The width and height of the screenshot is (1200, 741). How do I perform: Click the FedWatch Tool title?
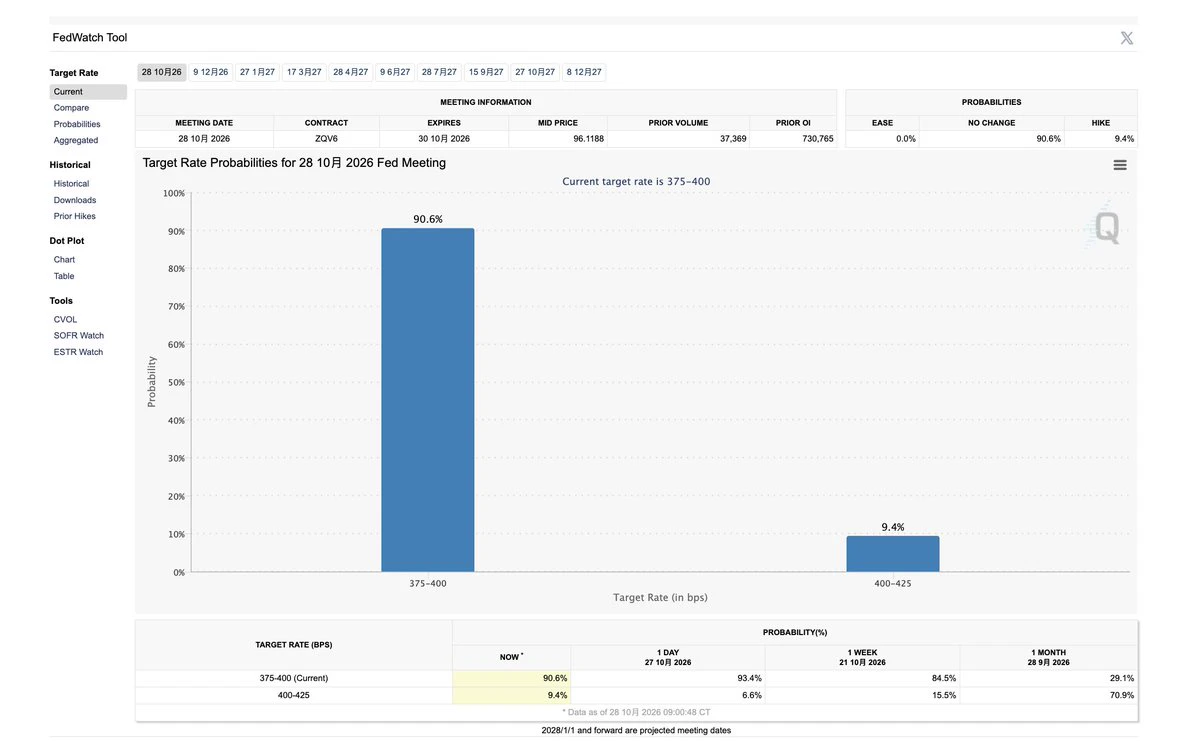[x=90, y=38]
